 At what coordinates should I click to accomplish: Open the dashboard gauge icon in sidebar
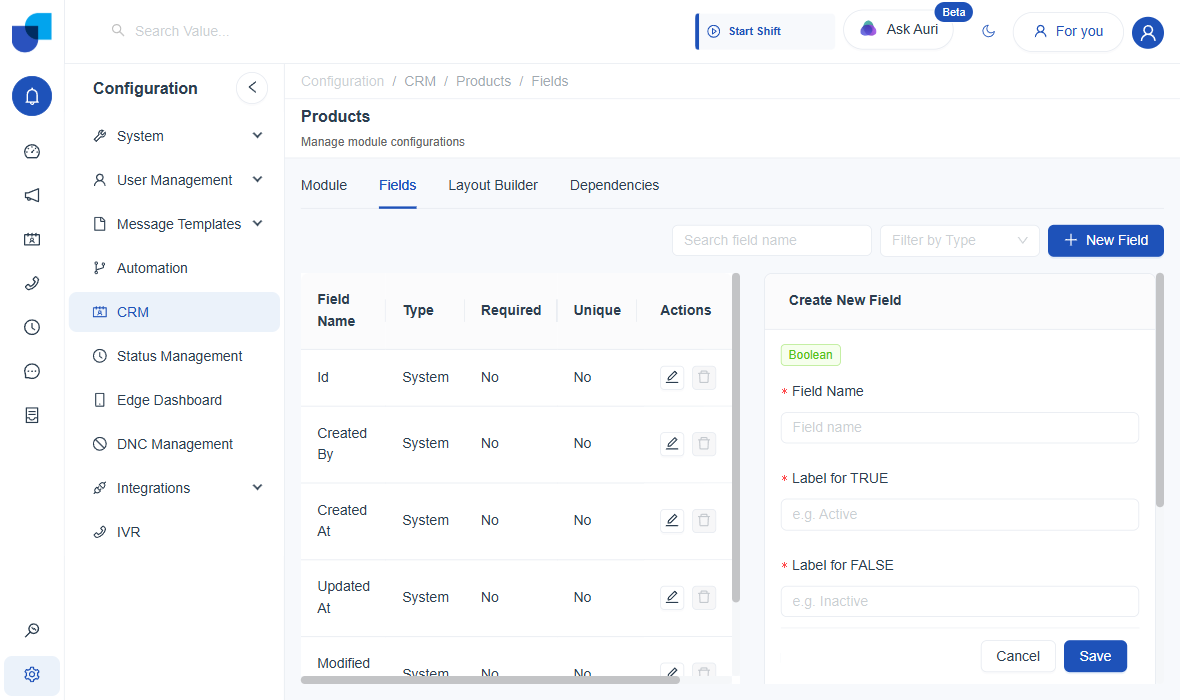32,151
